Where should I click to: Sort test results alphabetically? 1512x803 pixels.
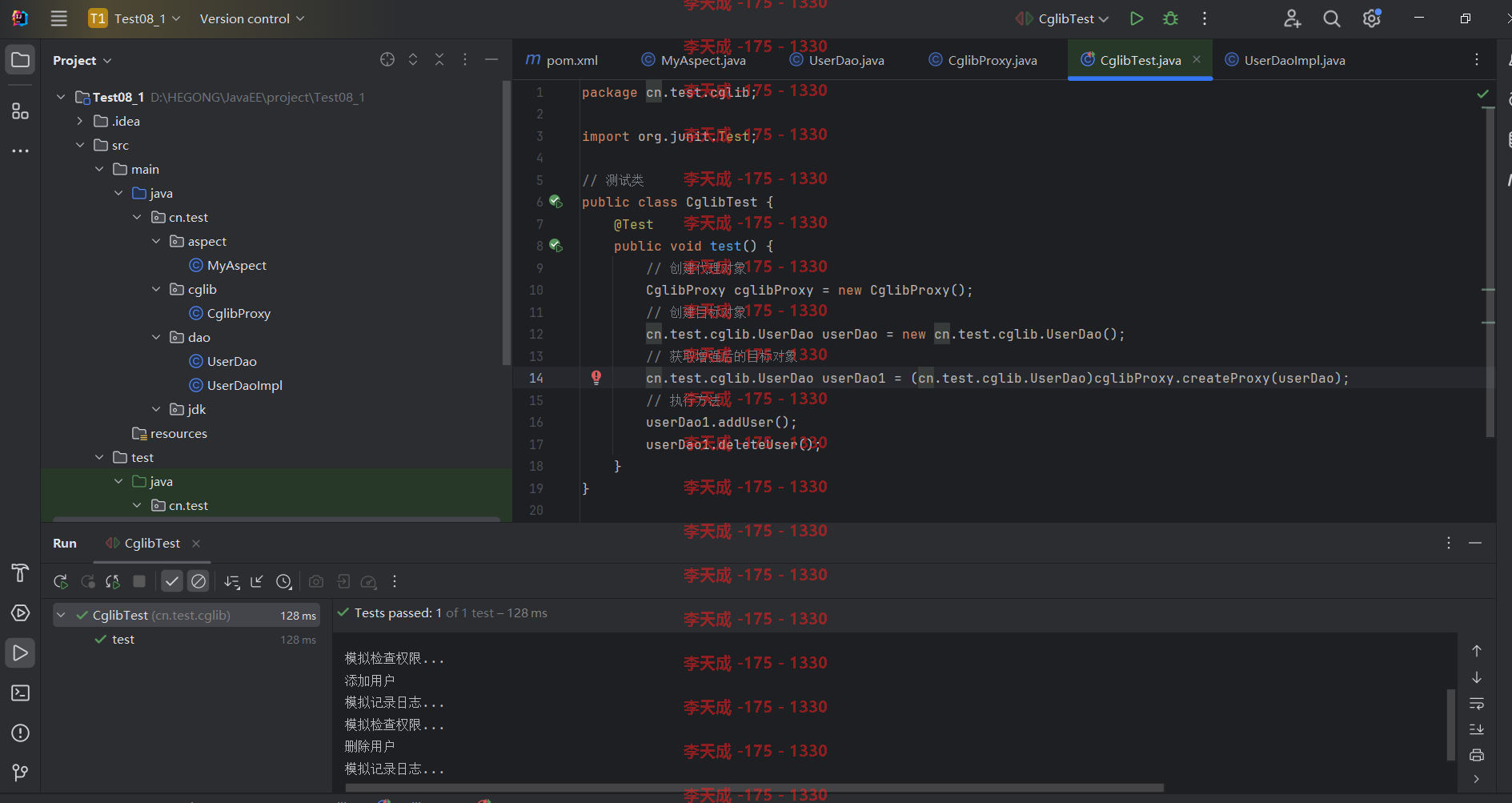pyautogui.click(x=232, y=582)
